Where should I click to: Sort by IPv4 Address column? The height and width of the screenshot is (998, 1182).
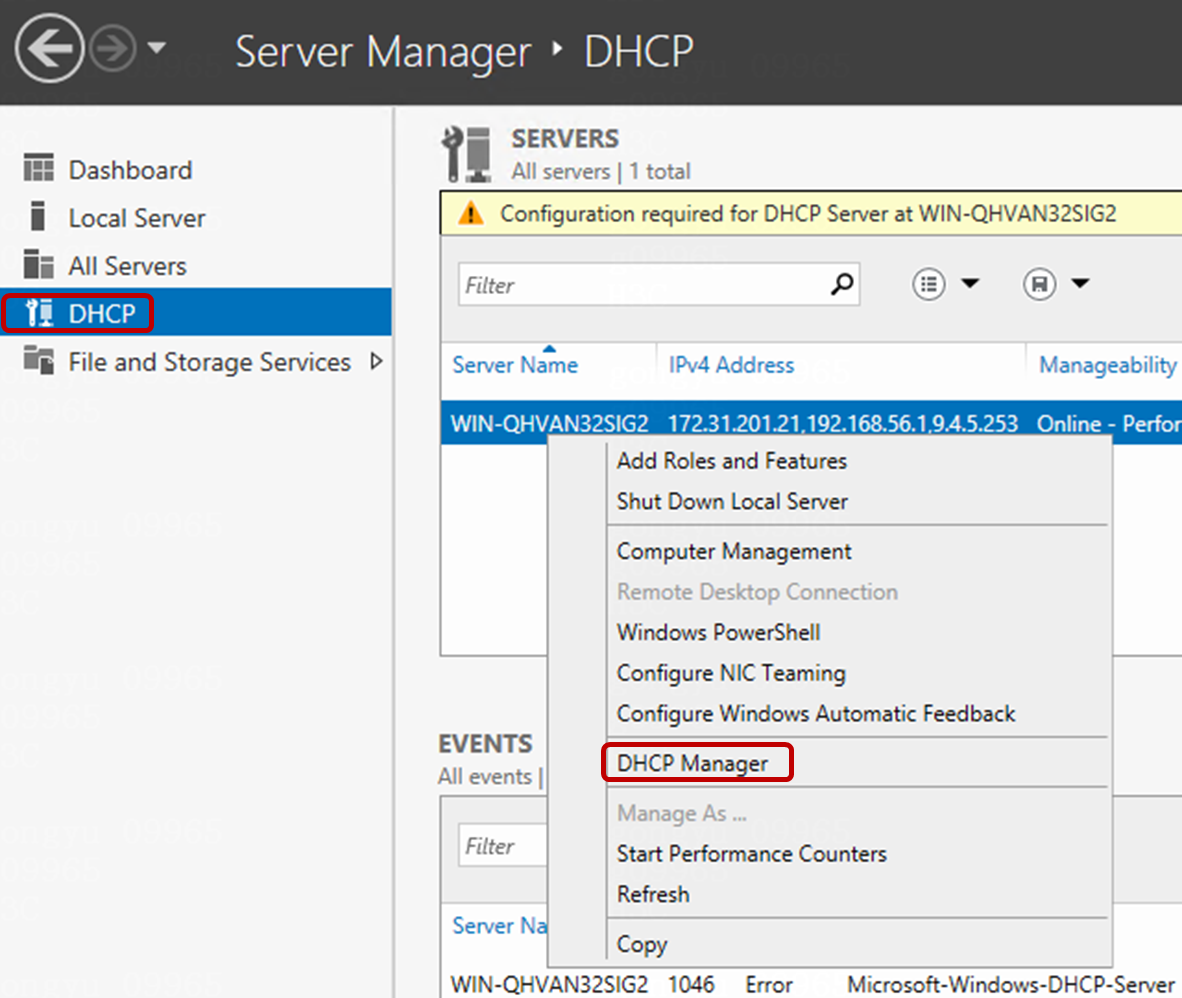click(x=731, y=365)
